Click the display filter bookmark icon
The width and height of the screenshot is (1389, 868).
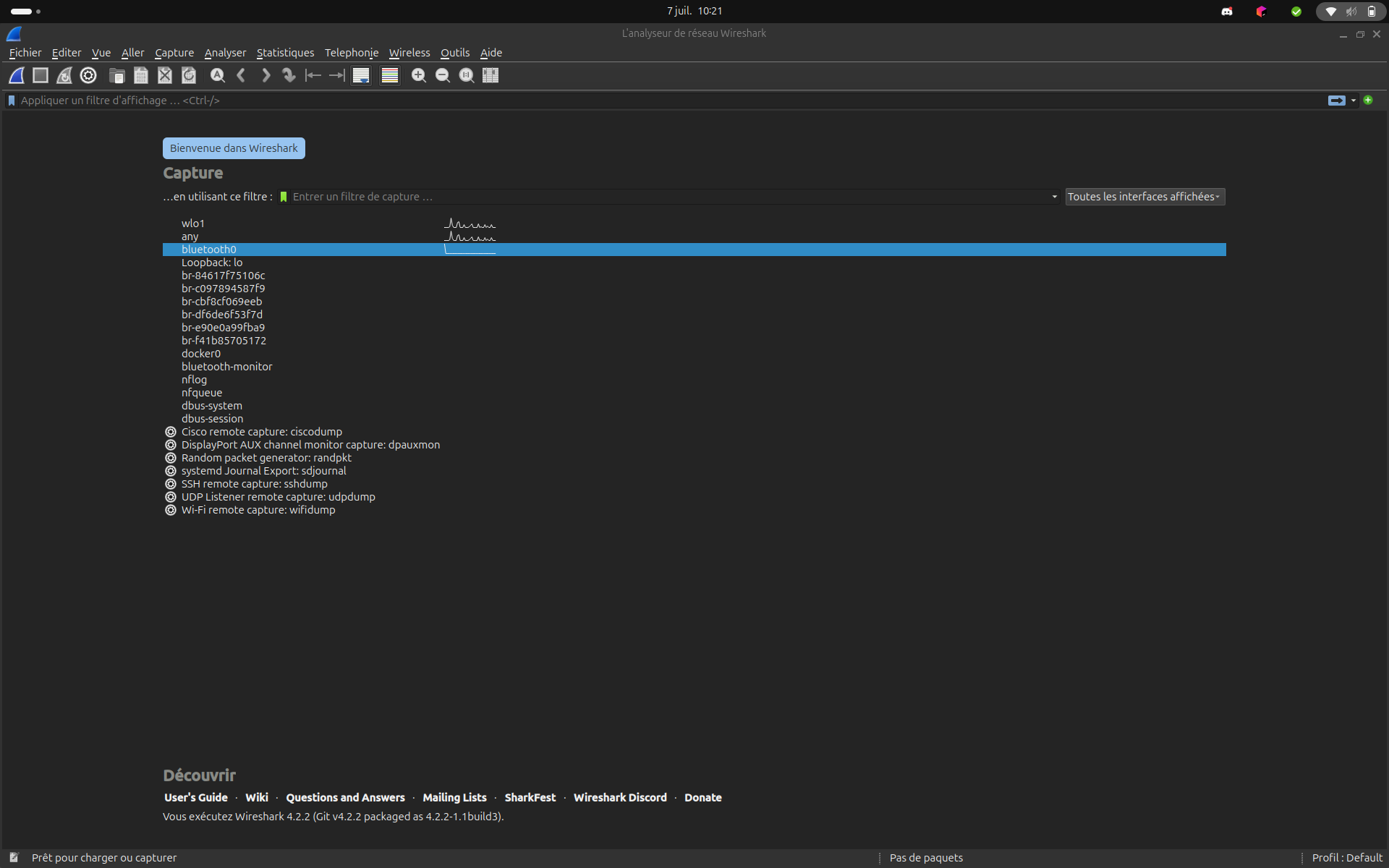click(x=12, y=101)
